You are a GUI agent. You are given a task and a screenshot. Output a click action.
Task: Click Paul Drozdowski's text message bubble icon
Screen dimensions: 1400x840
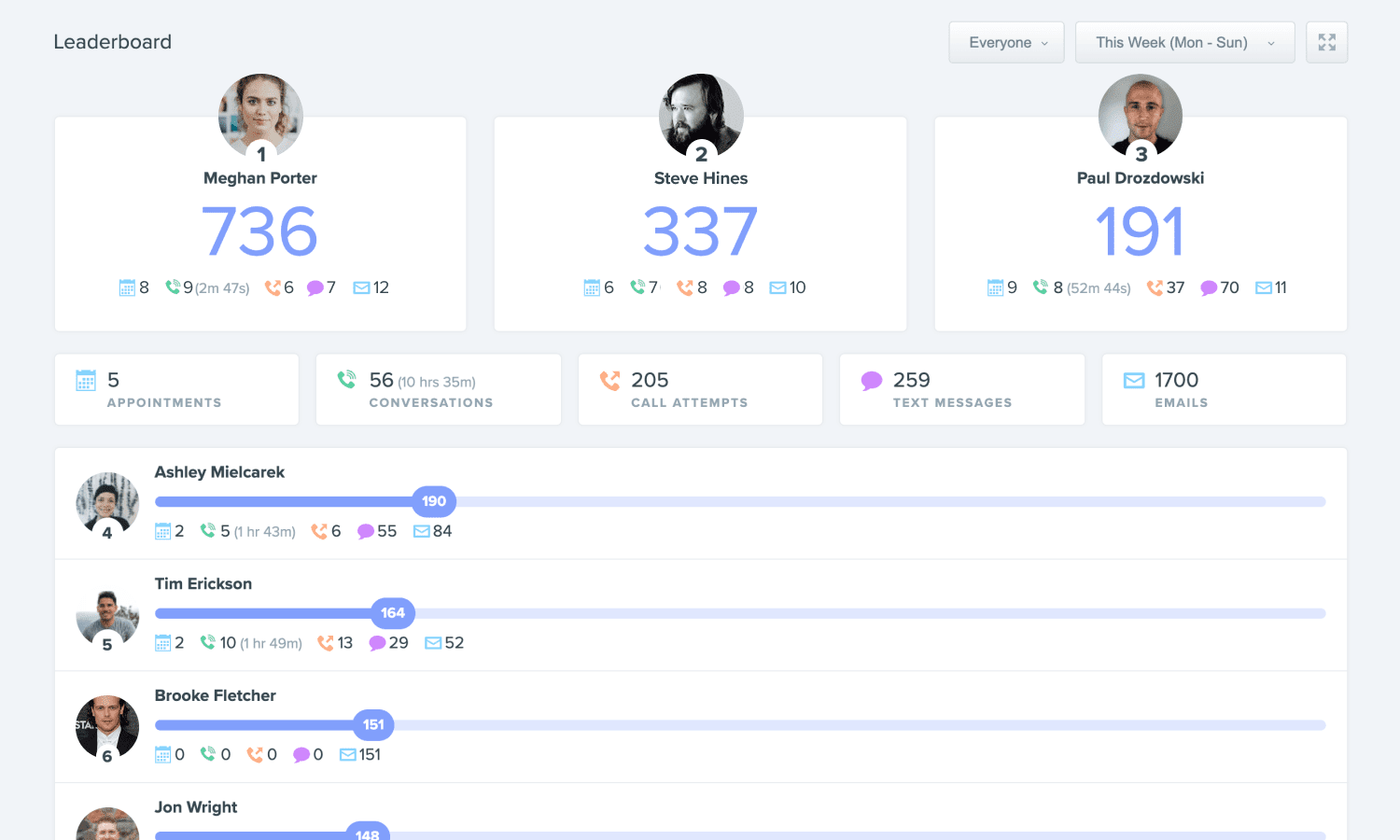(x=1209, y=288)
